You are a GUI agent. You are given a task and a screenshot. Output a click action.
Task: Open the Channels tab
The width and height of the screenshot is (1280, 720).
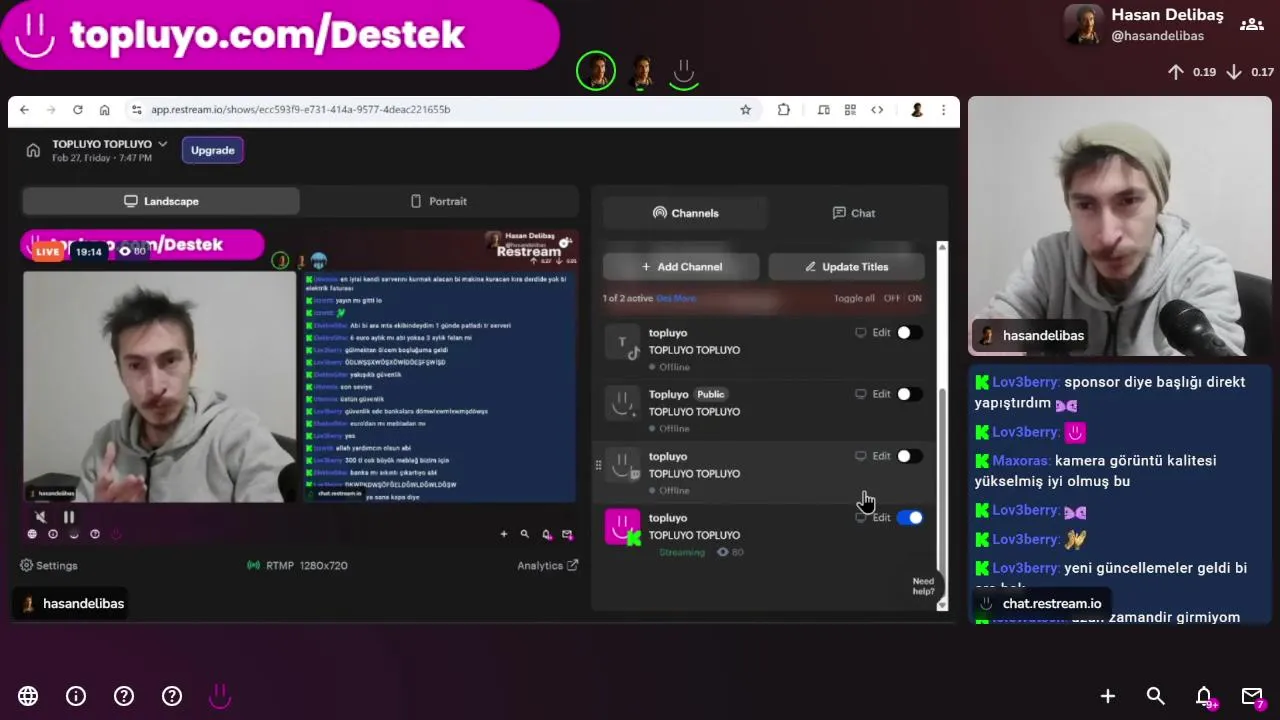point(685,213)
